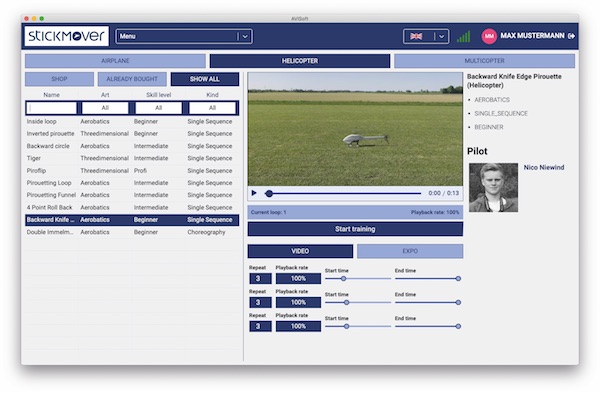The width and height of the screenshot is (600, 393).
Task: Click the Current loop status text
Action: click(x=269, y=212)
